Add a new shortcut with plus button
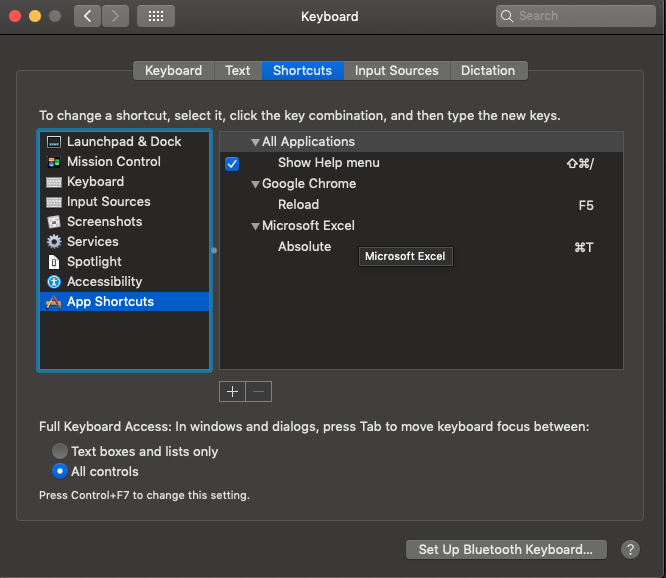Viewport: 666px width, 578px height. 232,392
